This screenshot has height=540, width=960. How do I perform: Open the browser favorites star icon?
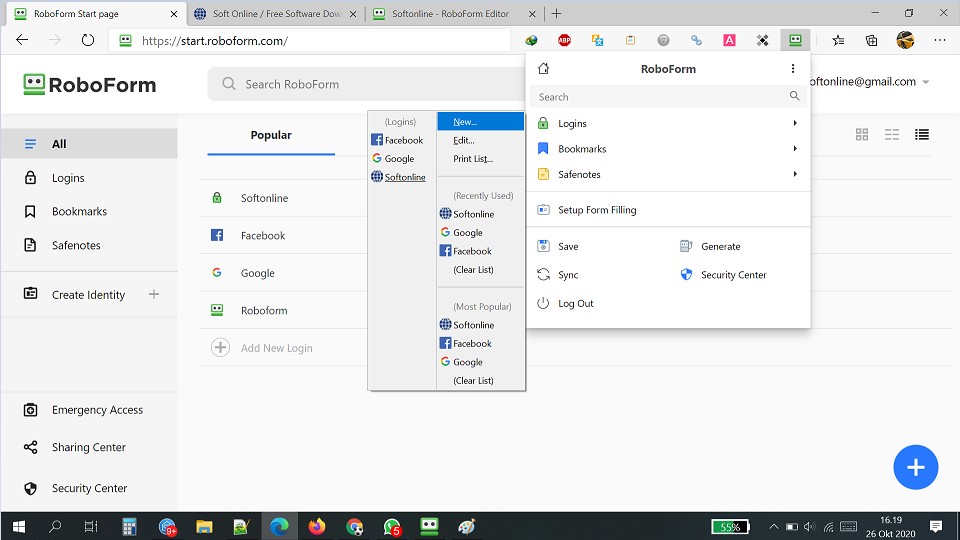coord(838,40)
